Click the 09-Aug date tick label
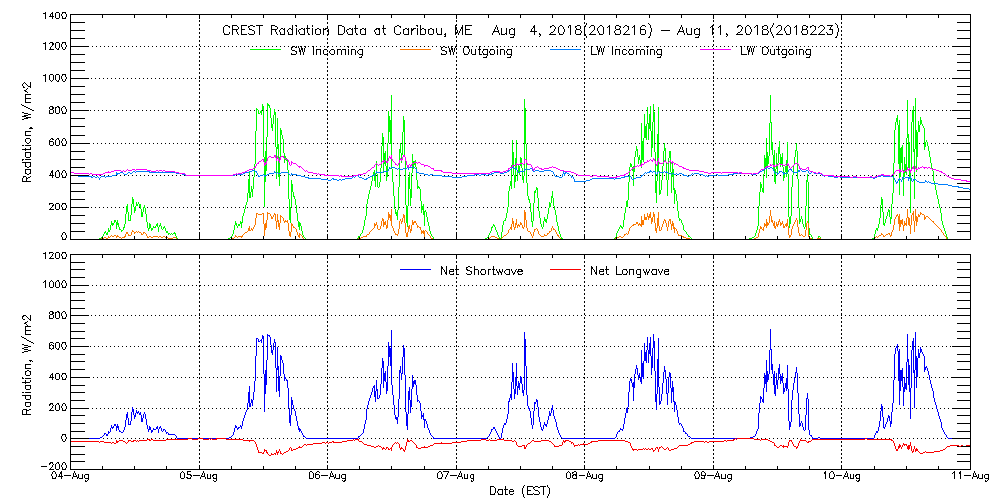This screenshot has height=500, width=1000. (713, 477)
